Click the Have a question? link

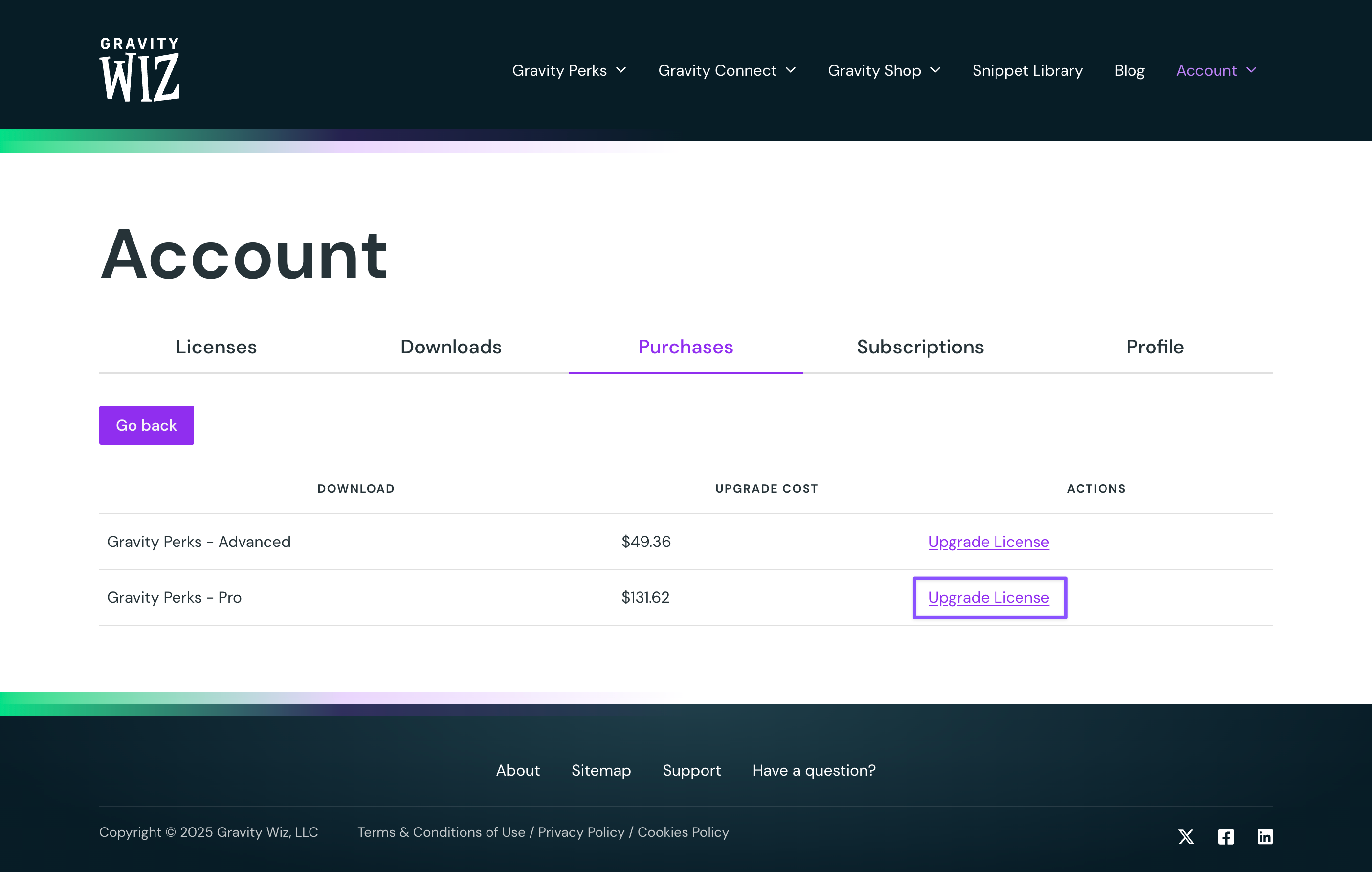[814, 770]
